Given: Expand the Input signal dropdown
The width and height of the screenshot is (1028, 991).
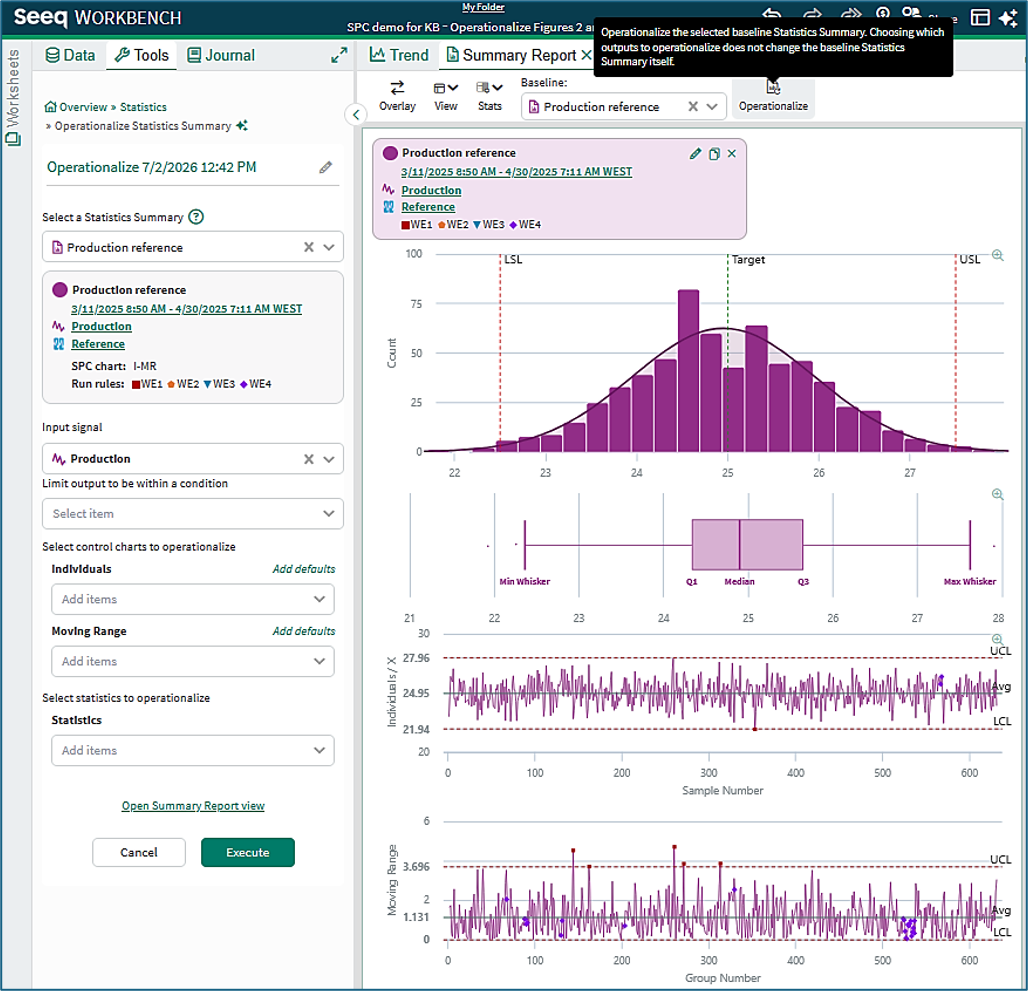Looking at the screenshot, I should coord(329,459).
